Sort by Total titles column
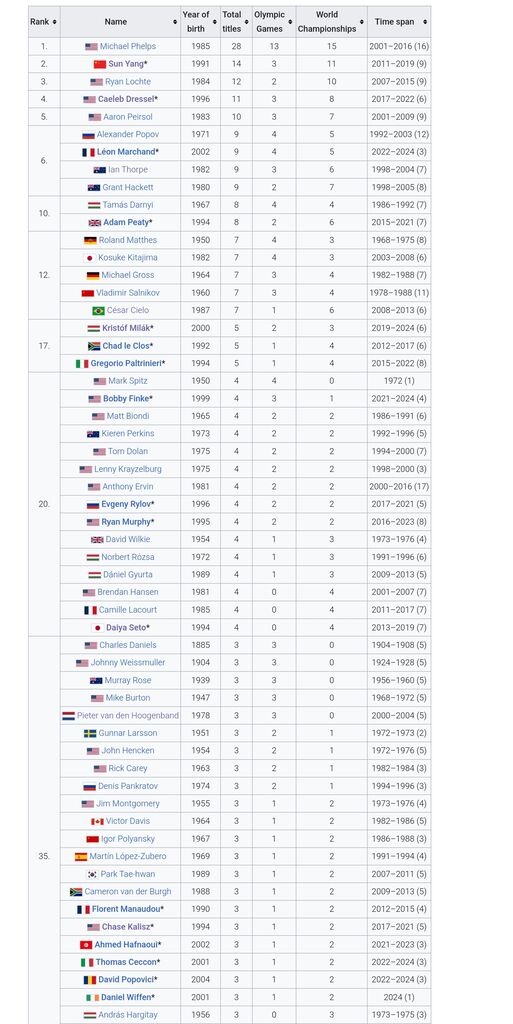 236,22
